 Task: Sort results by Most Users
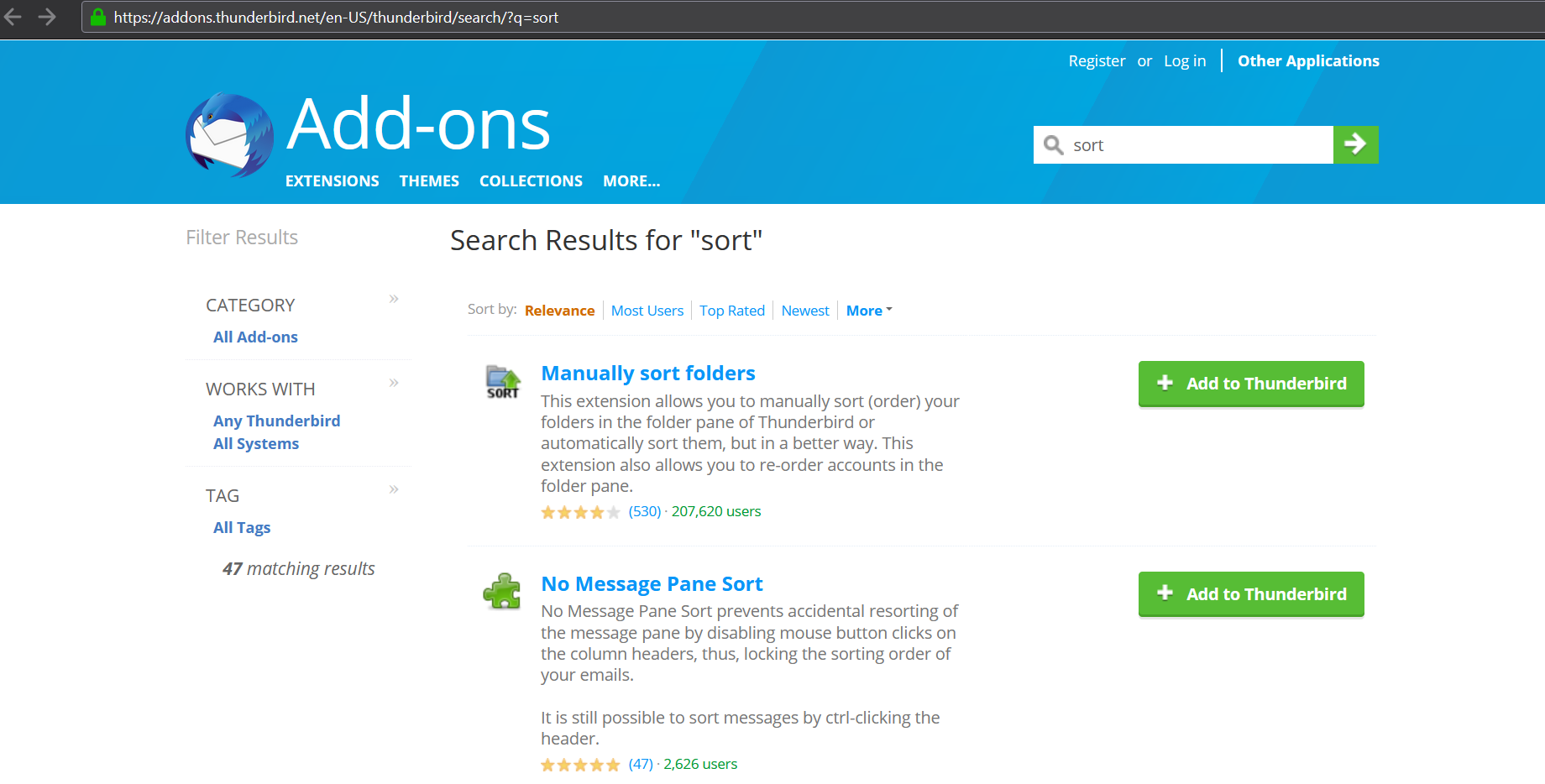[x=647, y=311]
